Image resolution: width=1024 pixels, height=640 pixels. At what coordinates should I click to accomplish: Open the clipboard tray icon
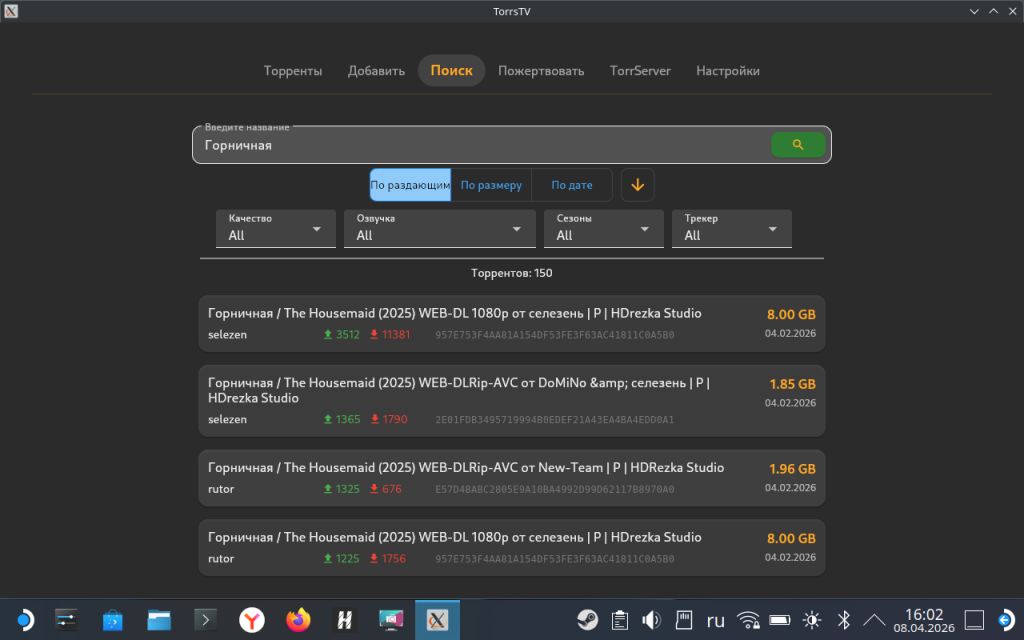pos(619,620)
